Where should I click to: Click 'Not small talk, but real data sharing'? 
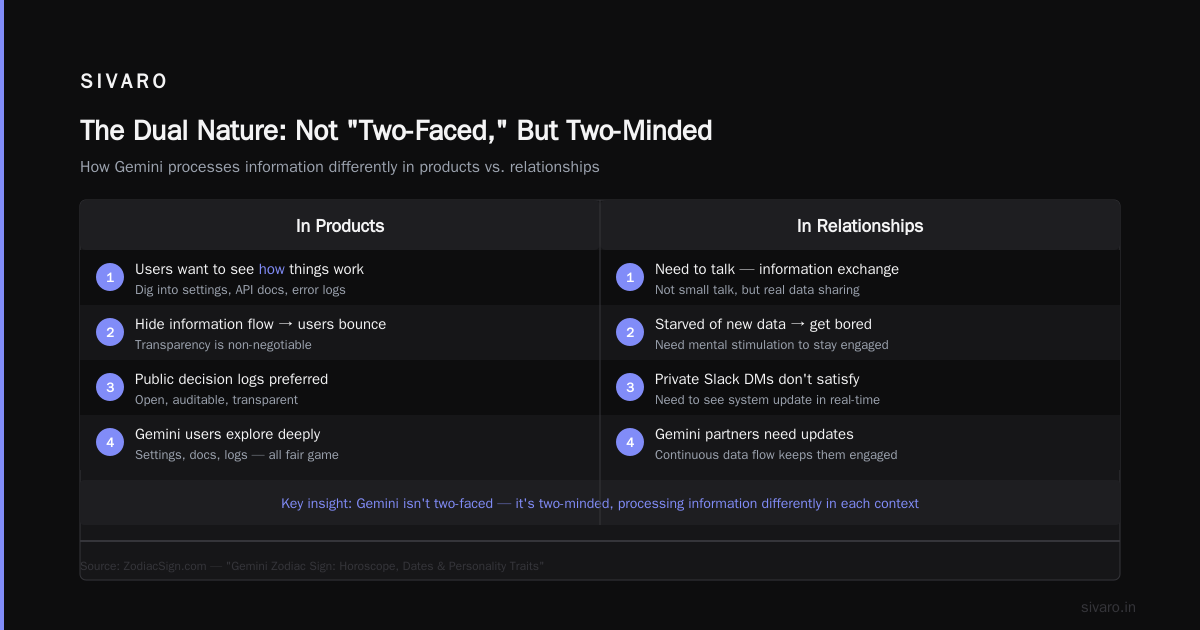click(x=757, y=290)
